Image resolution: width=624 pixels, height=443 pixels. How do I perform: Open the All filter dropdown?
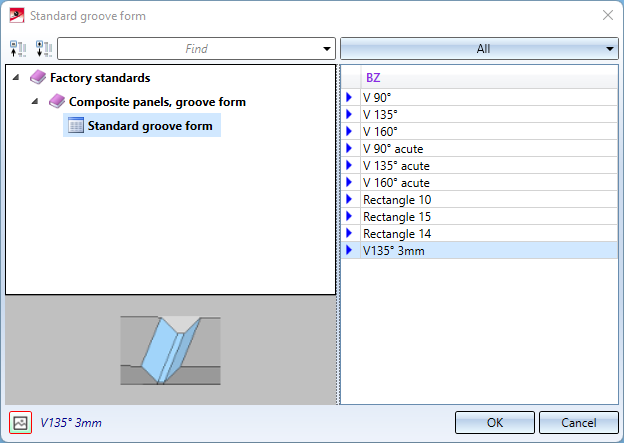pyautogui.click(x=479, y=49)
